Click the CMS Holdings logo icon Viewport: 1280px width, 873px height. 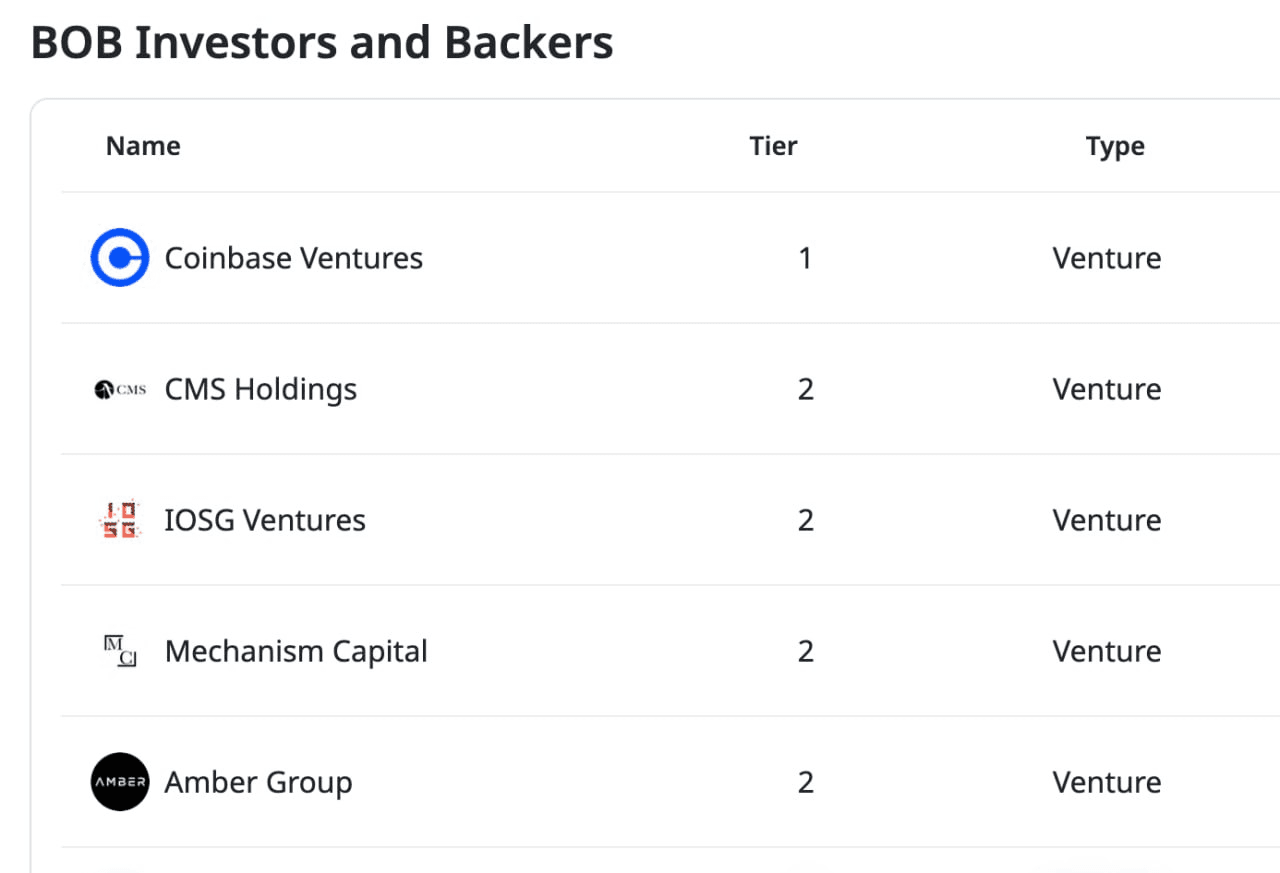pos(120,389)
